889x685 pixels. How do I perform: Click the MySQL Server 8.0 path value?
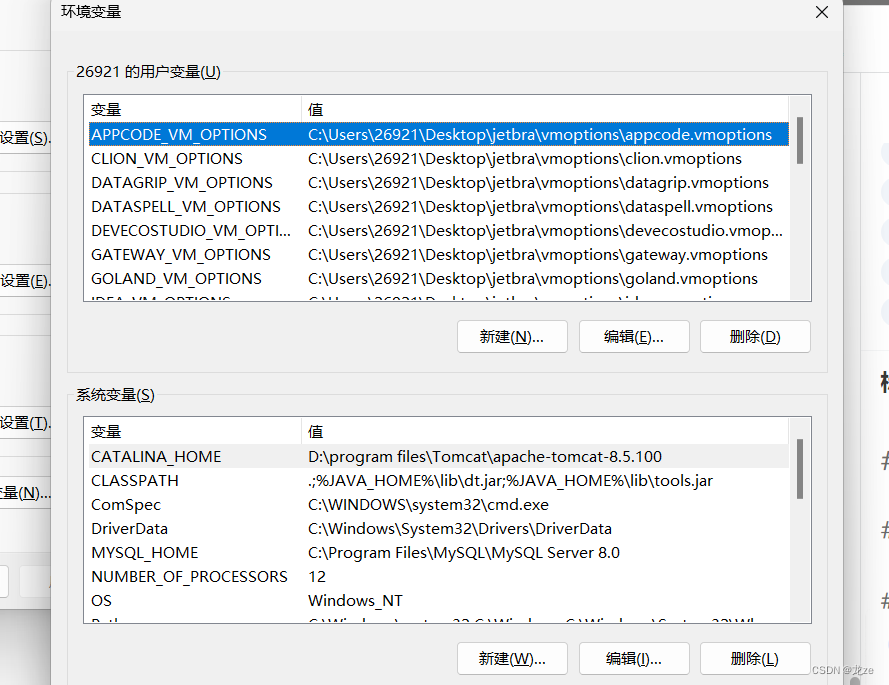pos(464,553)
